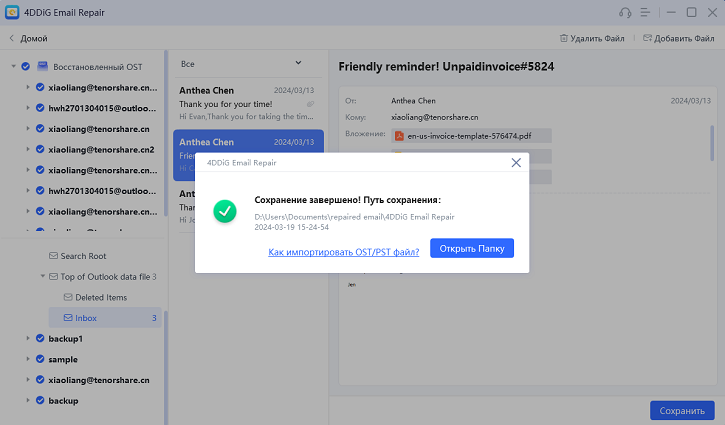Click the envelope icon beside Inbox

(68, 318)
